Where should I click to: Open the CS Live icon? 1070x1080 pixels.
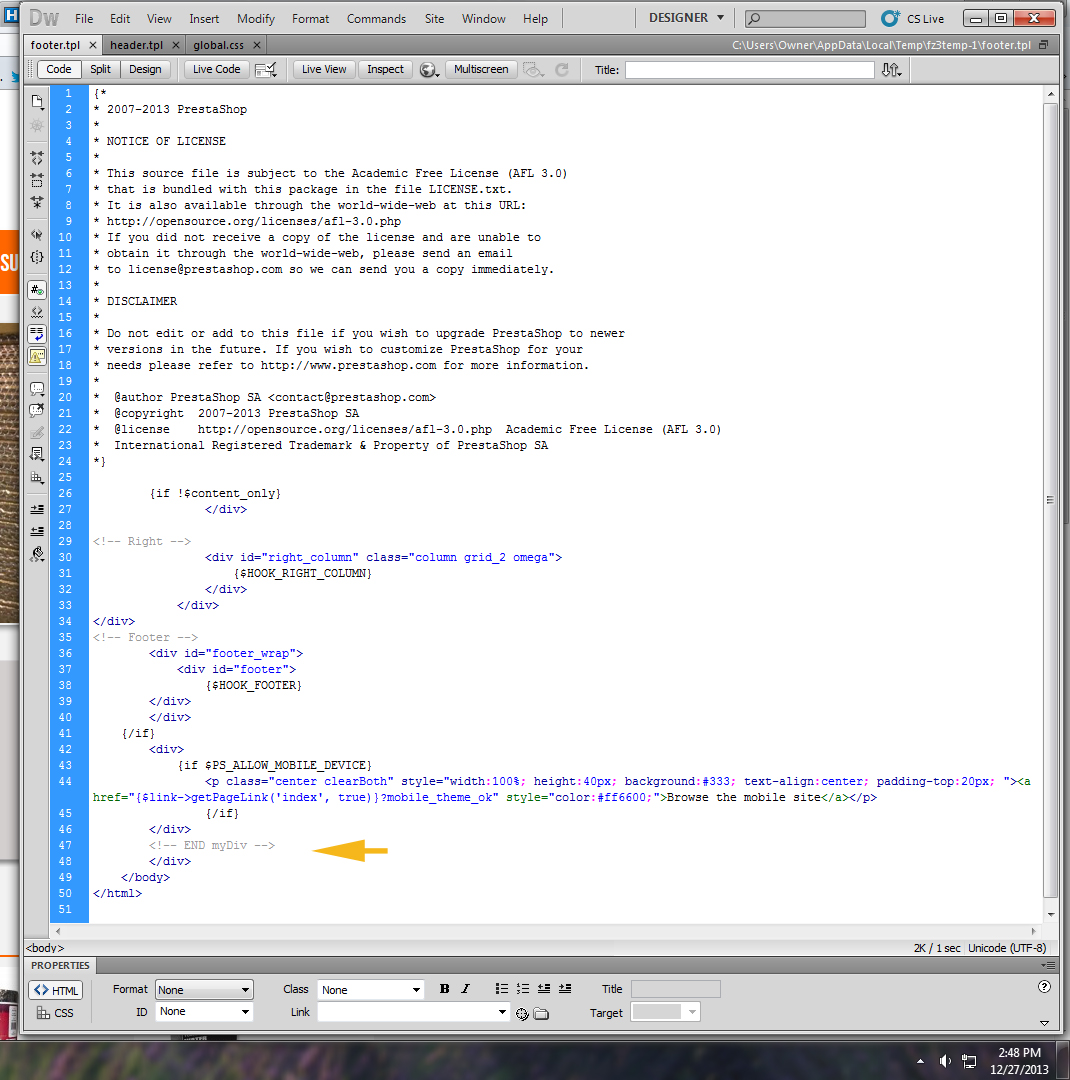click(x=890, y=19)
